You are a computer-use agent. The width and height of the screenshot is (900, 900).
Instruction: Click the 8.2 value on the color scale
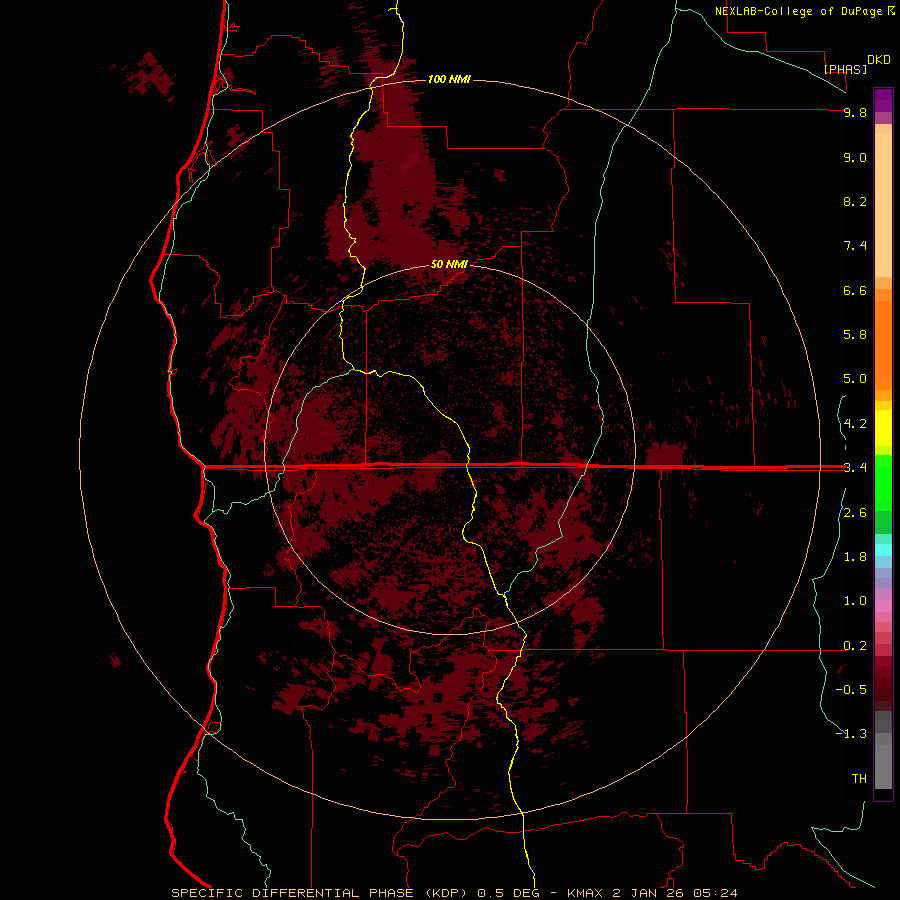point(855,201)
